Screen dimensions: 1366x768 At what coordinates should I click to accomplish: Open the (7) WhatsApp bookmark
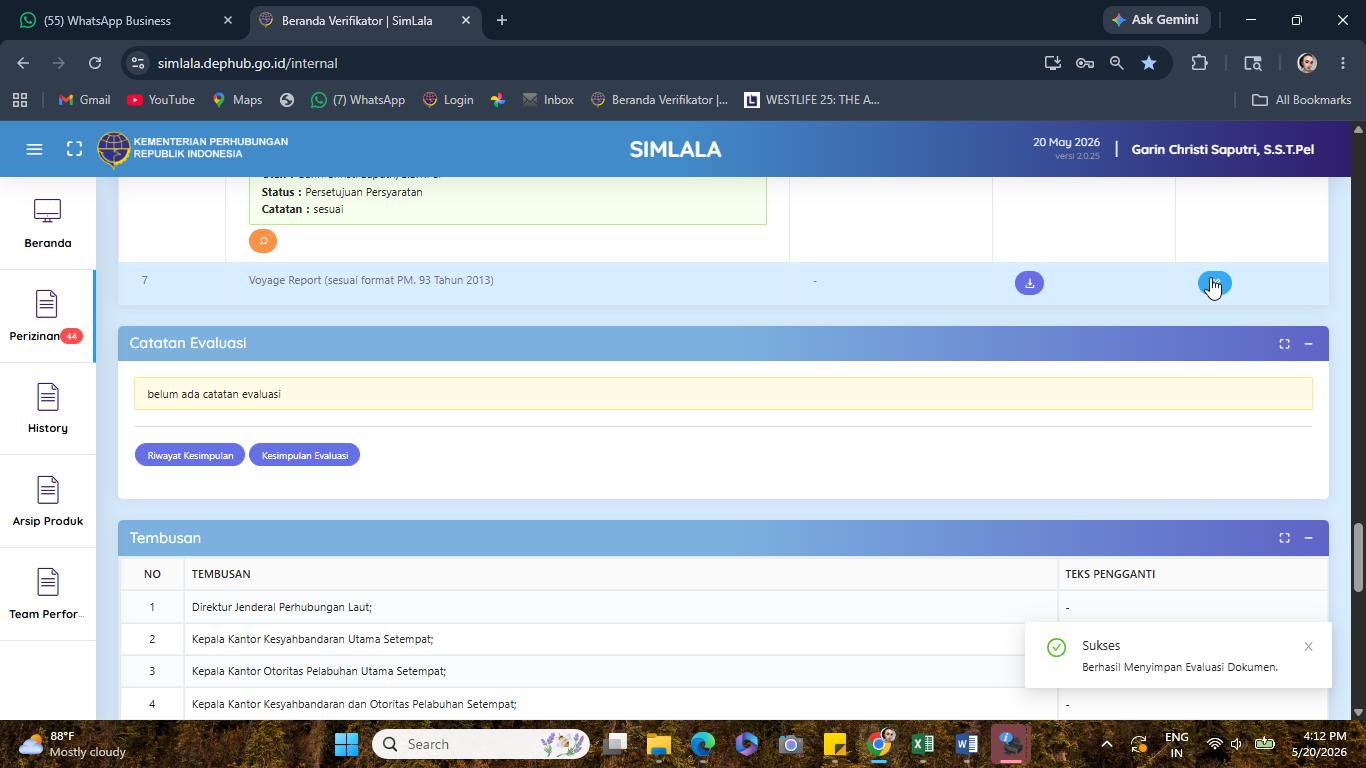(x=358, y=100)
